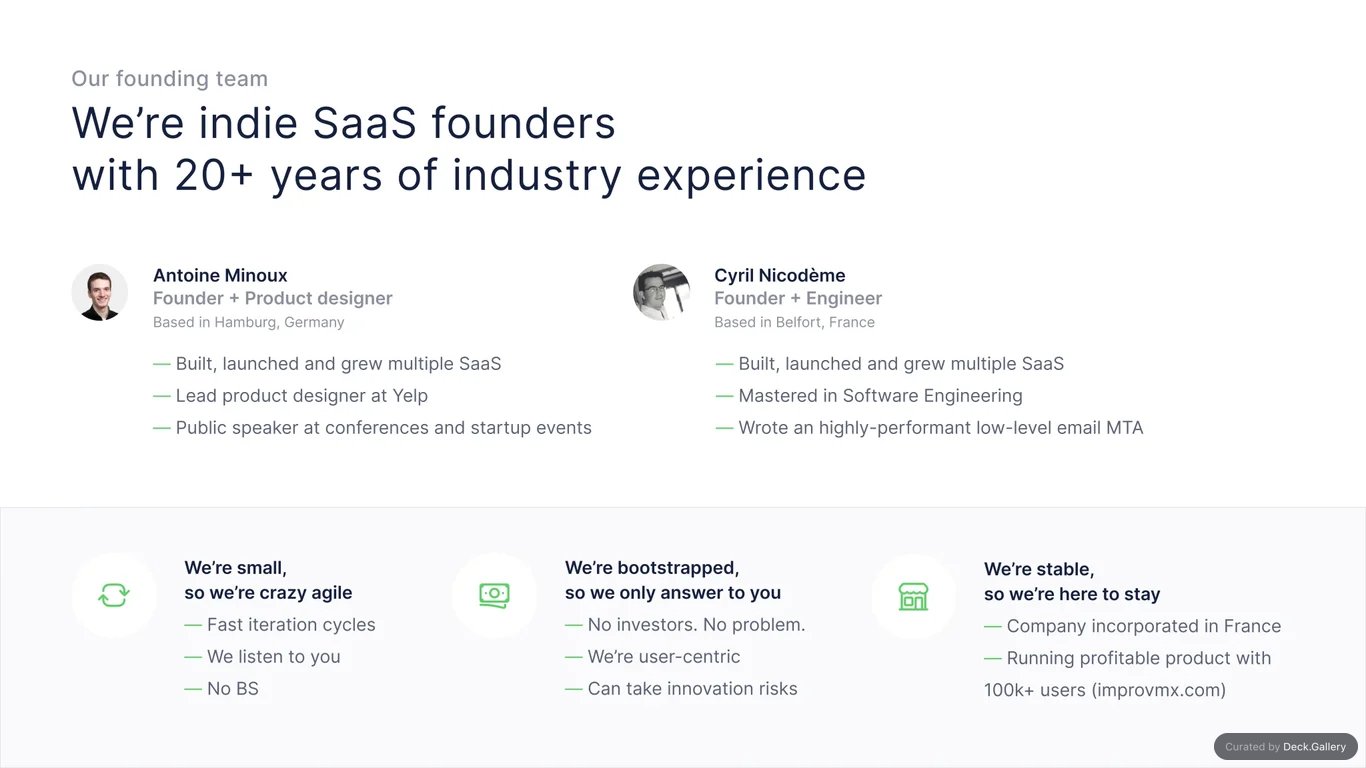Click 'Mastered in Software Engineering' bullet

tap(869, 396)
